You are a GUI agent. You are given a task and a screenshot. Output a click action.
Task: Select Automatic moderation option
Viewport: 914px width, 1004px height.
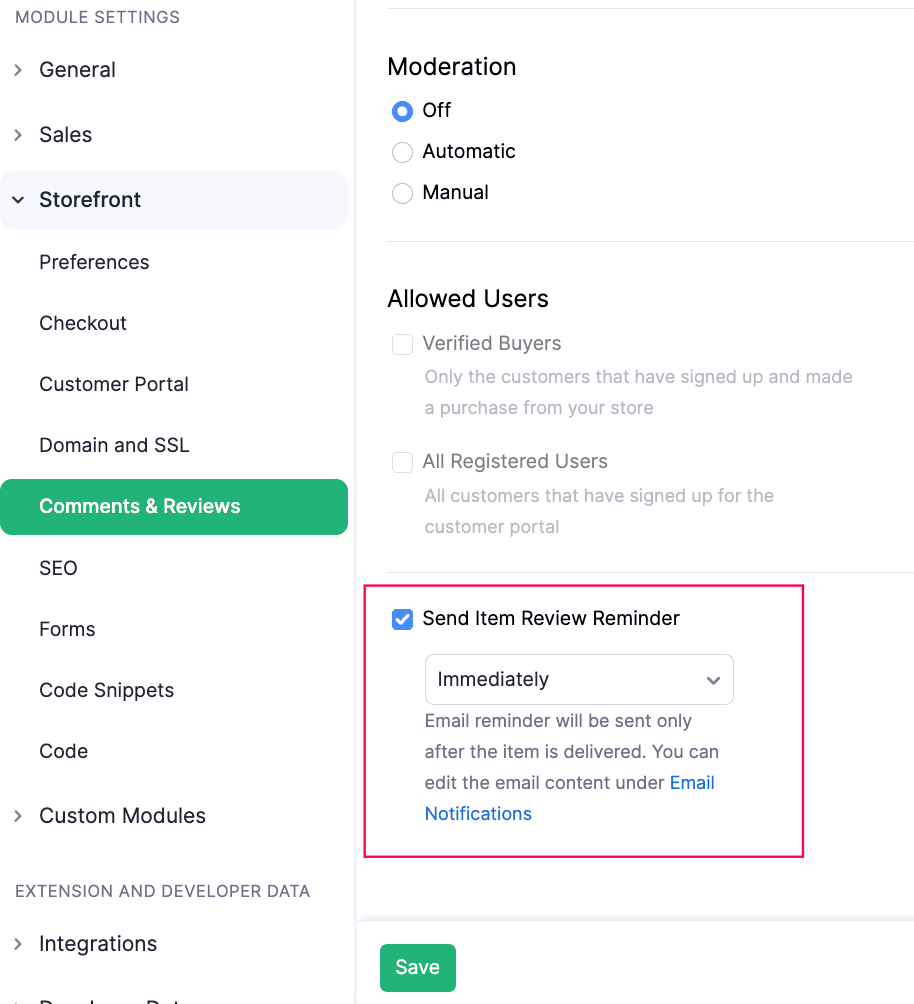click(x=402, y=152)
